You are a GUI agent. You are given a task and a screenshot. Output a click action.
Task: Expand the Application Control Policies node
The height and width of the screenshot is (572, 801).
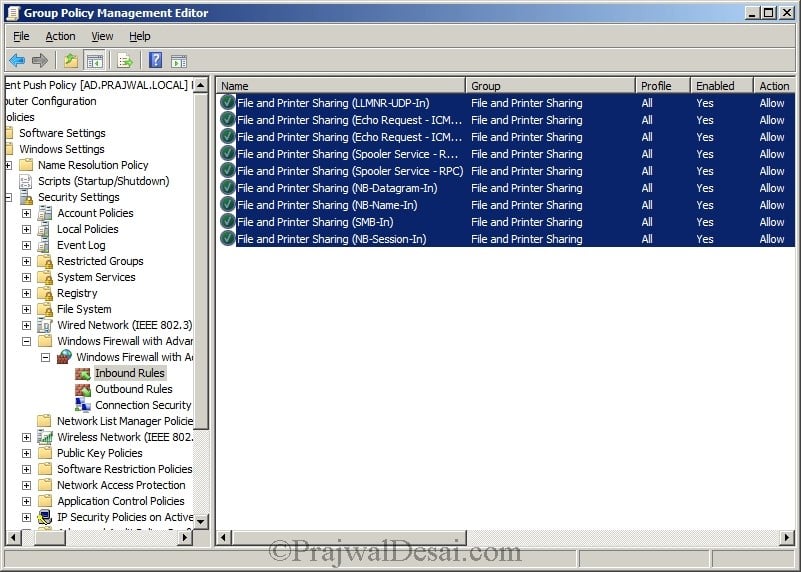point(27,502)
